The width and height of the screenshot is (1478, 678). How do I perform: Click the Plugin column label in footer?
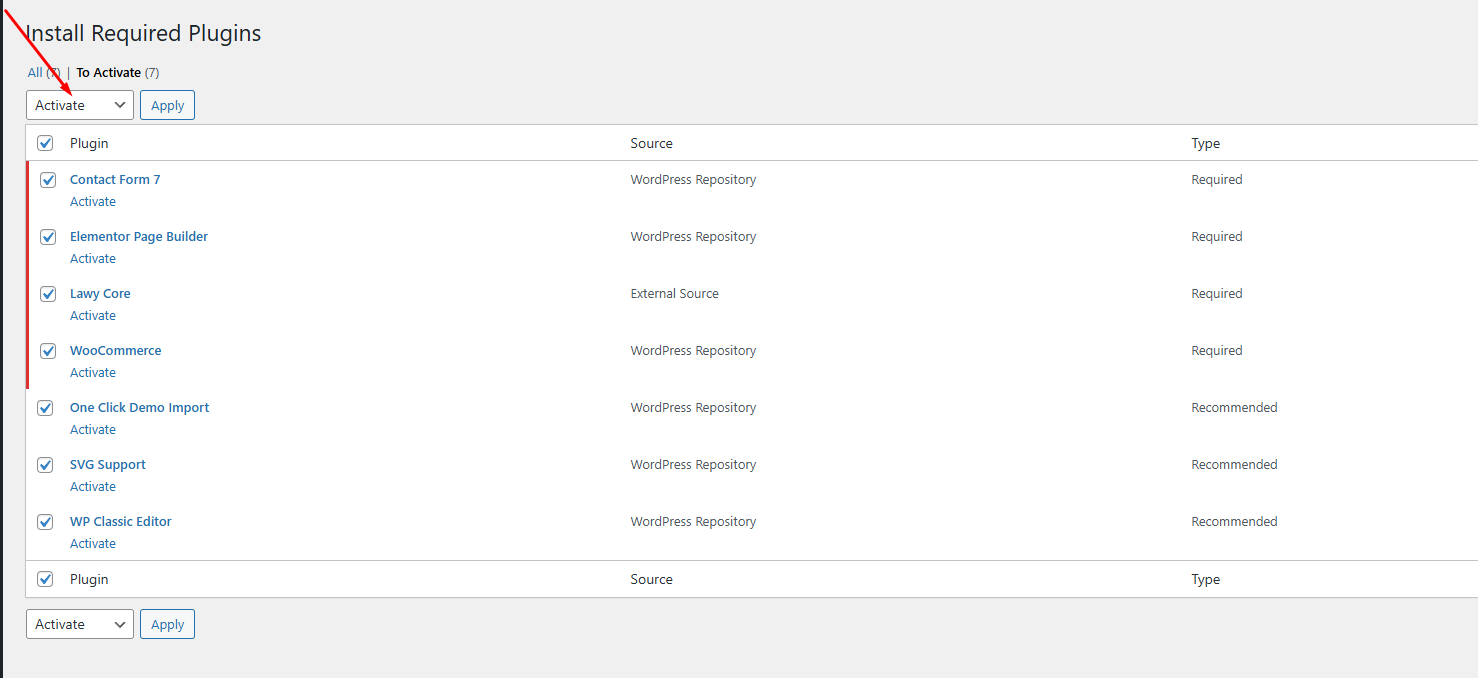pos(89,579)
